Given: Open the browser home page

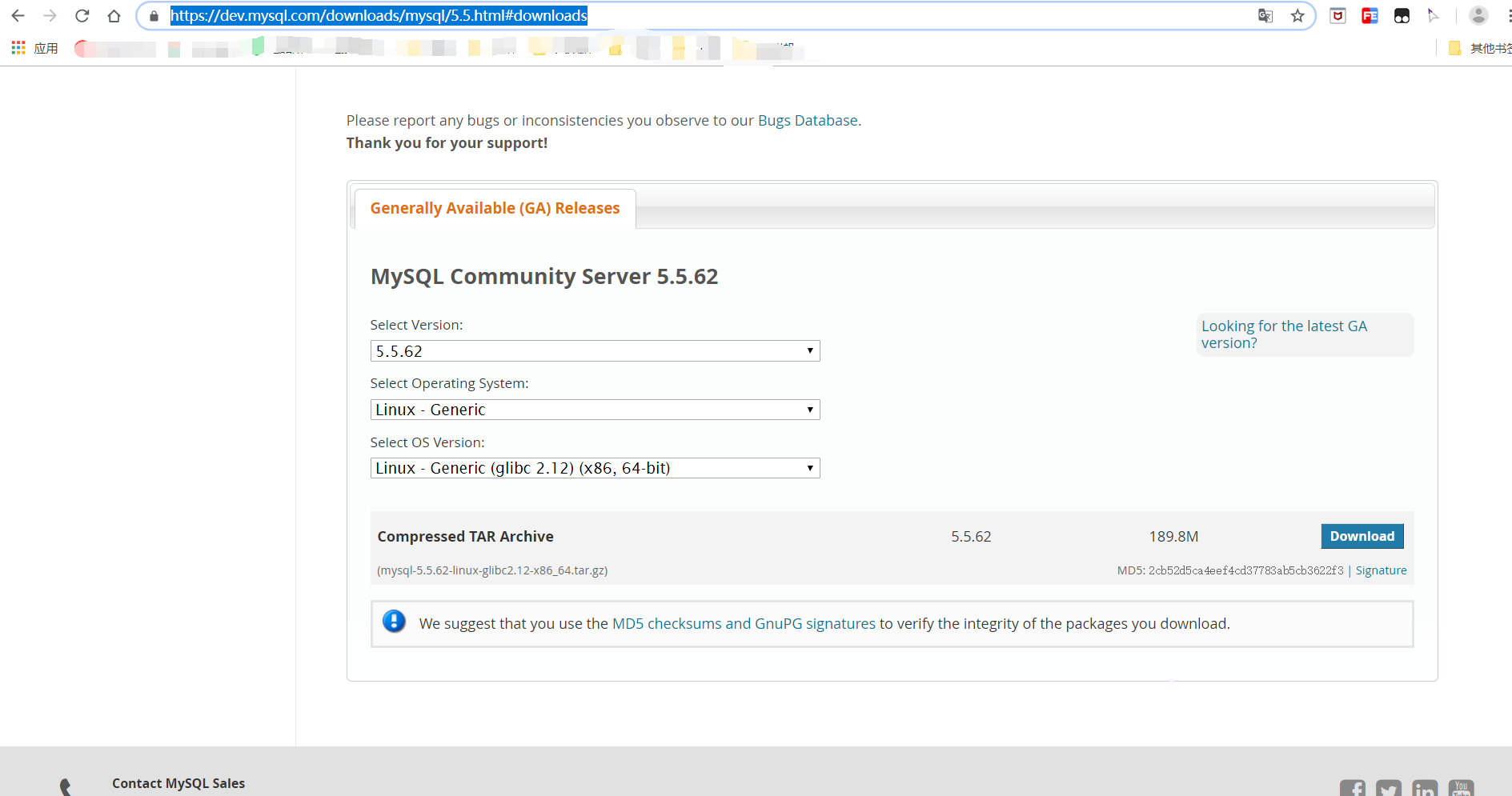Looking at the screenshot, I should [114, 16].
